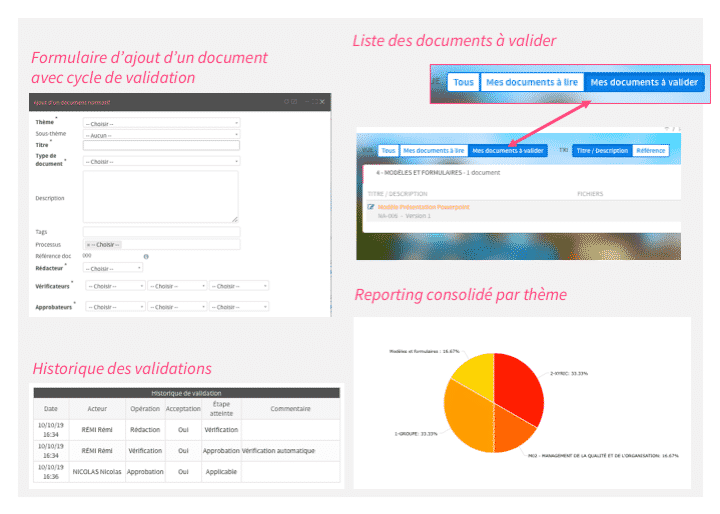Image resolution: width=720 pixels, height=514 pixels.
Task: Select 'Tous' tab in the enlarged callout bar
Action: [x=463, y=82]
